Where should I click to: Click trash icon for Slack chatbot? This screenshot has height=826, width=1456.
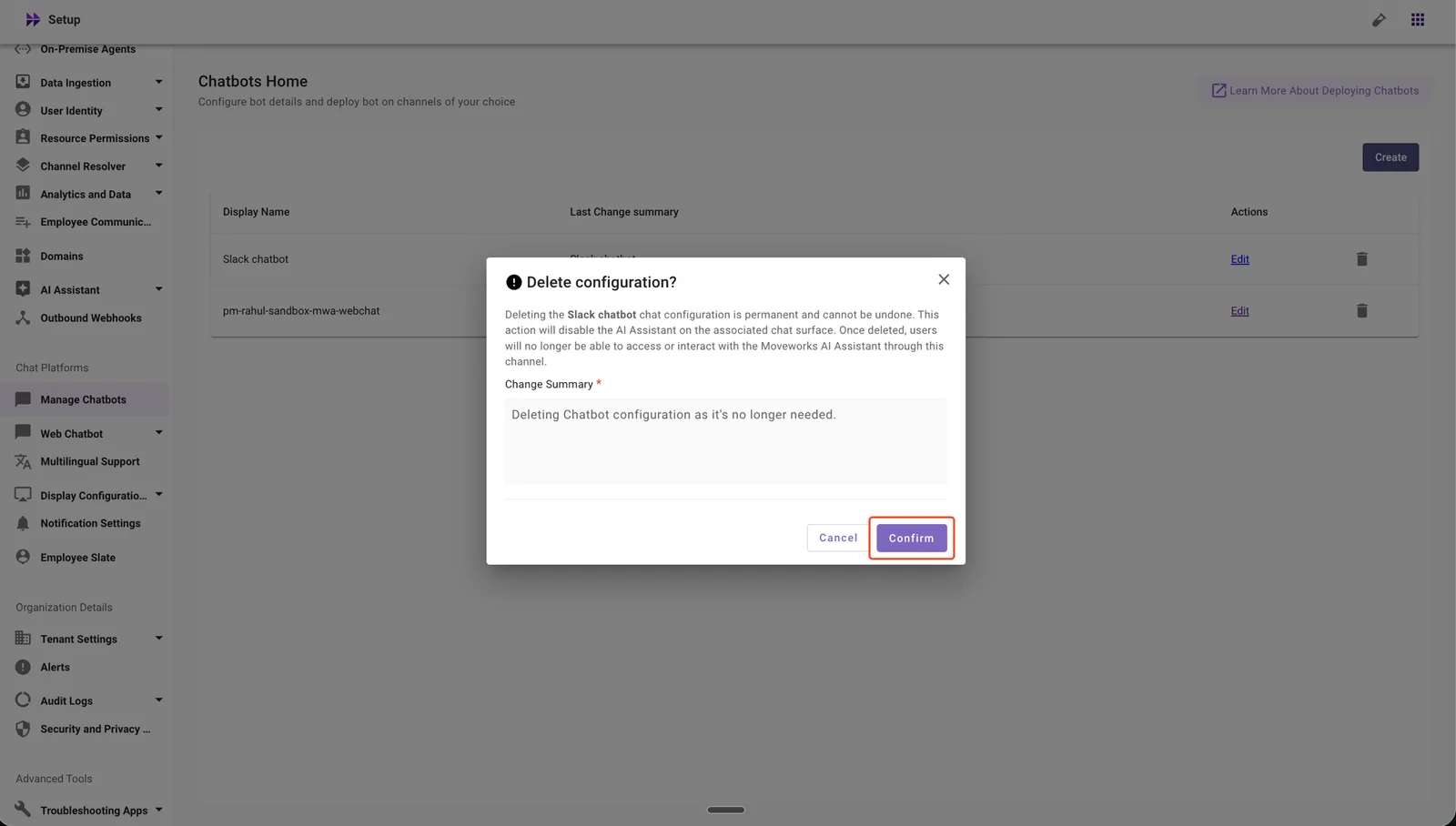[x=1361, y=259]
